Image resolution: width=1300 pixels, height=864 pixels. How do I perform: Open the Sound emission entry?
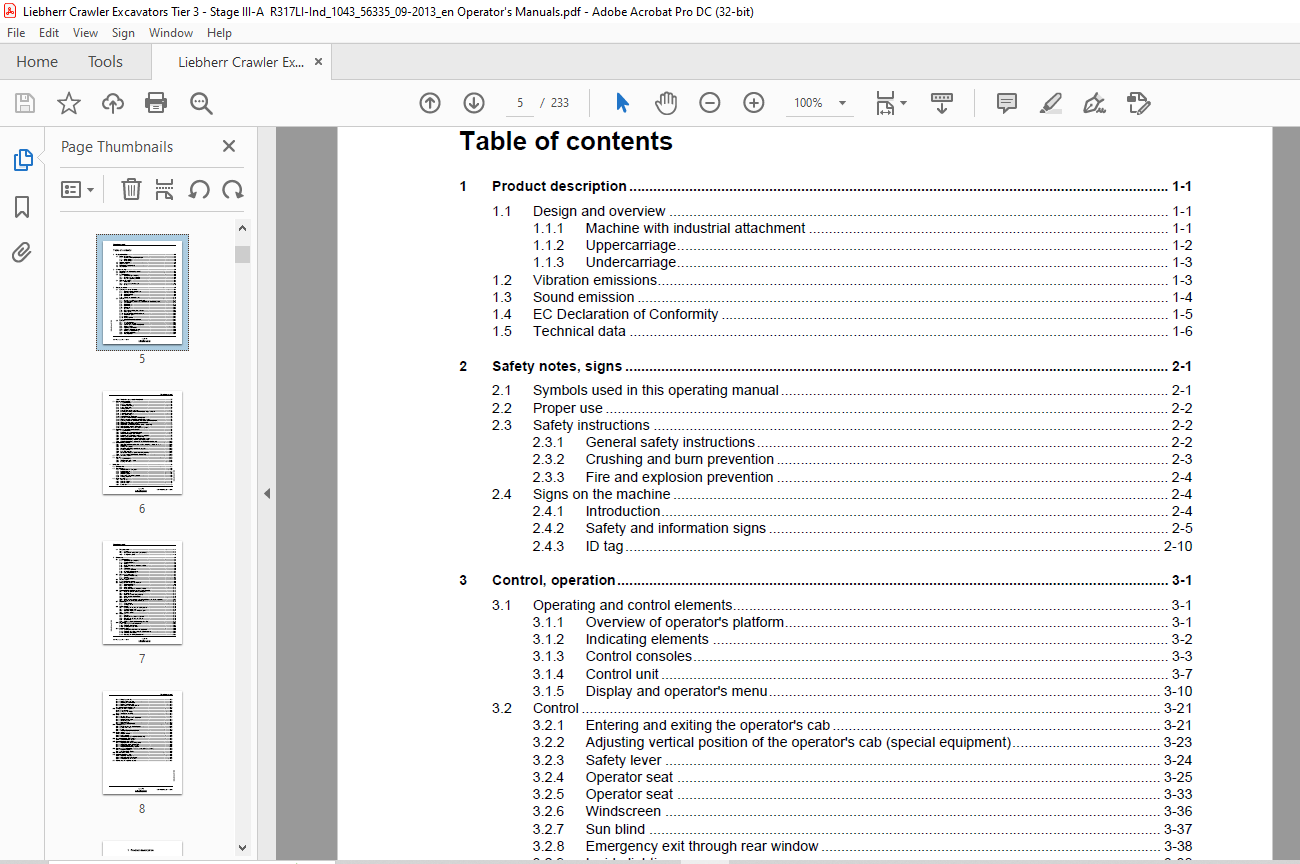842,297
